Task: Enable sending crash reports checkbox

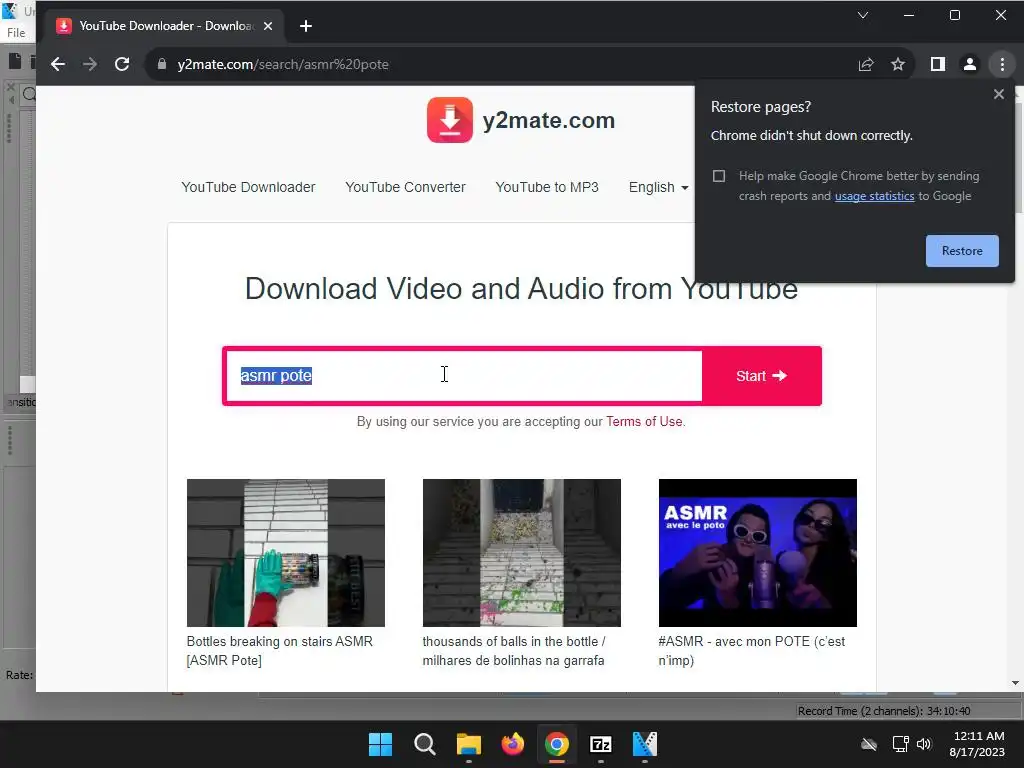Action: (x=719, y=176)
